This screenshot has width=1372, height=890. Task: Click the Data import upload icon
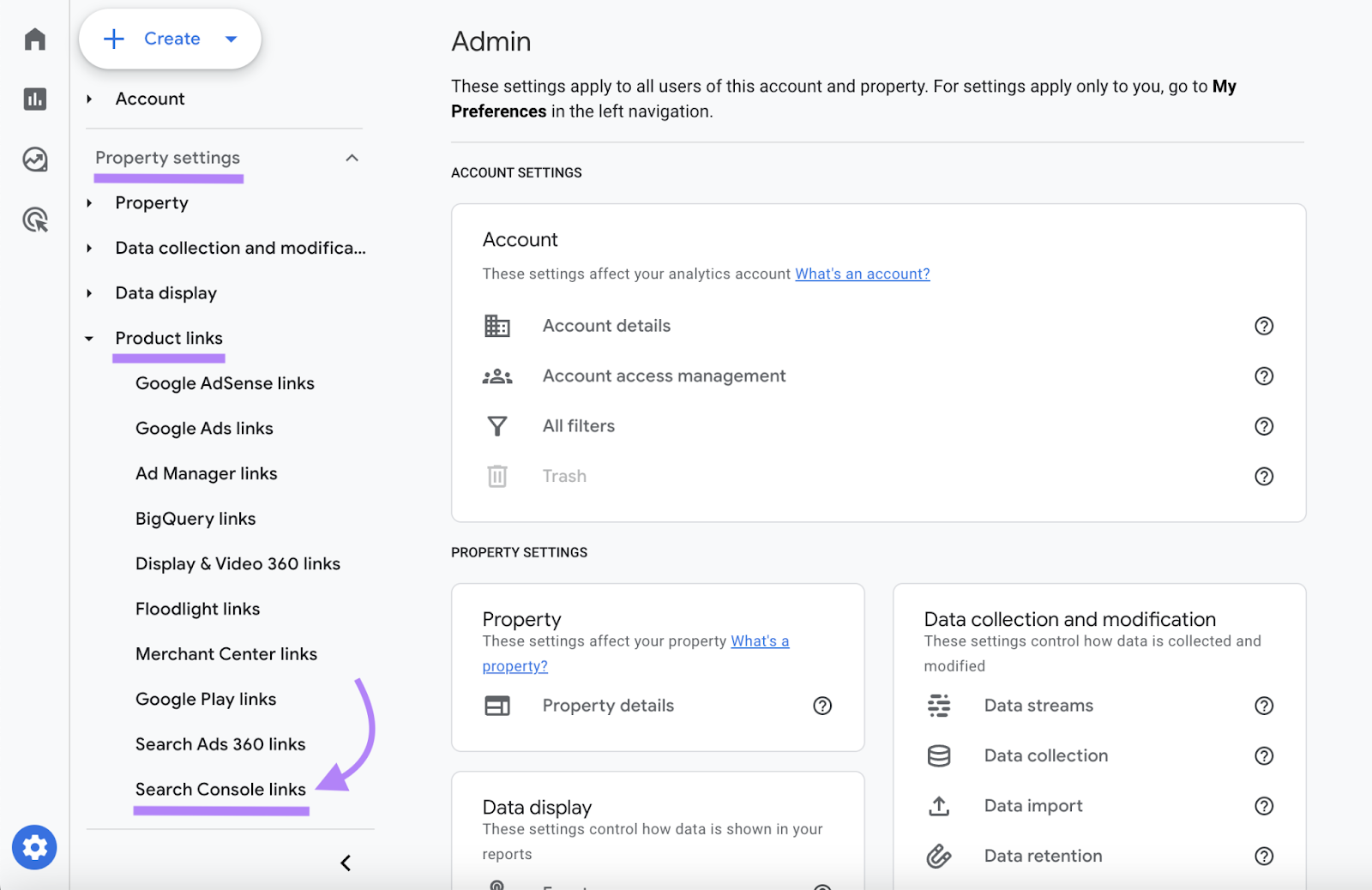click(x=939, y=806)
